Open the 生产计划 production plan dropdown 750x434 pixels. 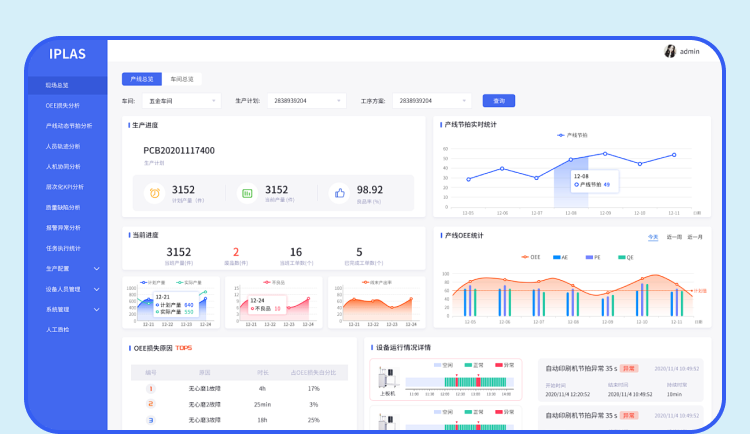pos(306,101)
